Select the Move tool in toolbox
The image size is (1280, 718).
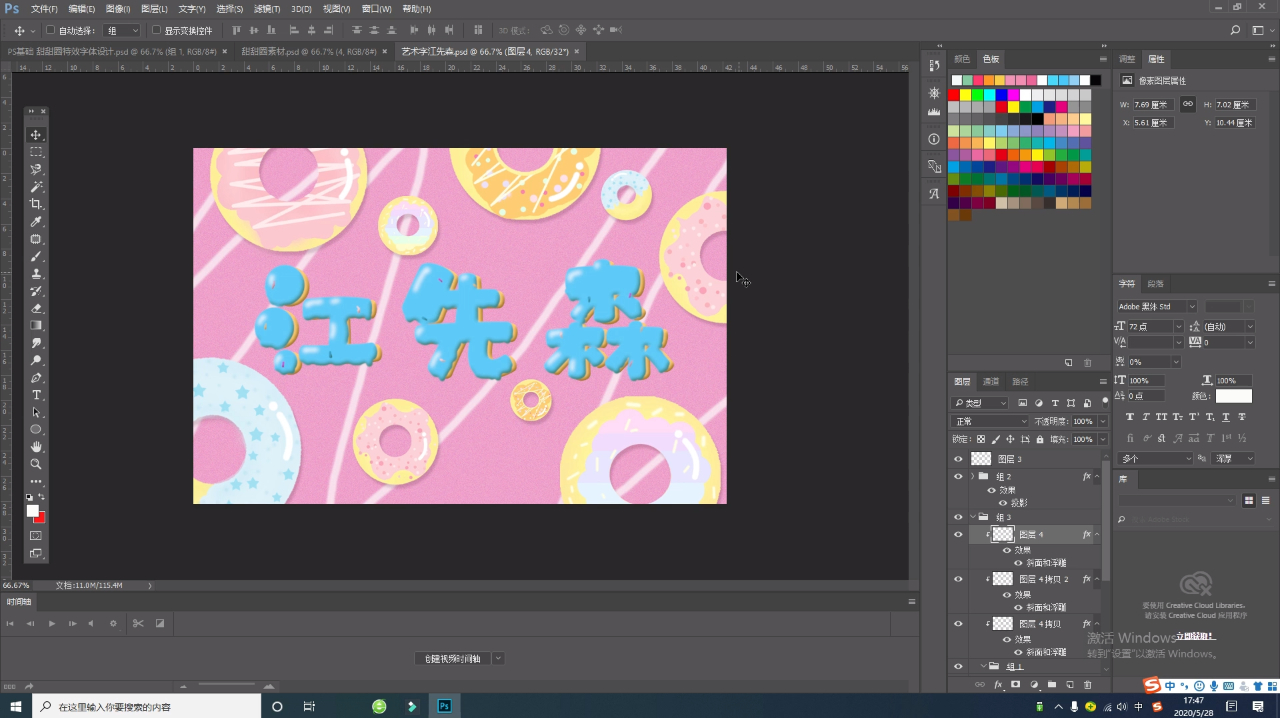[x=36, y=135]
